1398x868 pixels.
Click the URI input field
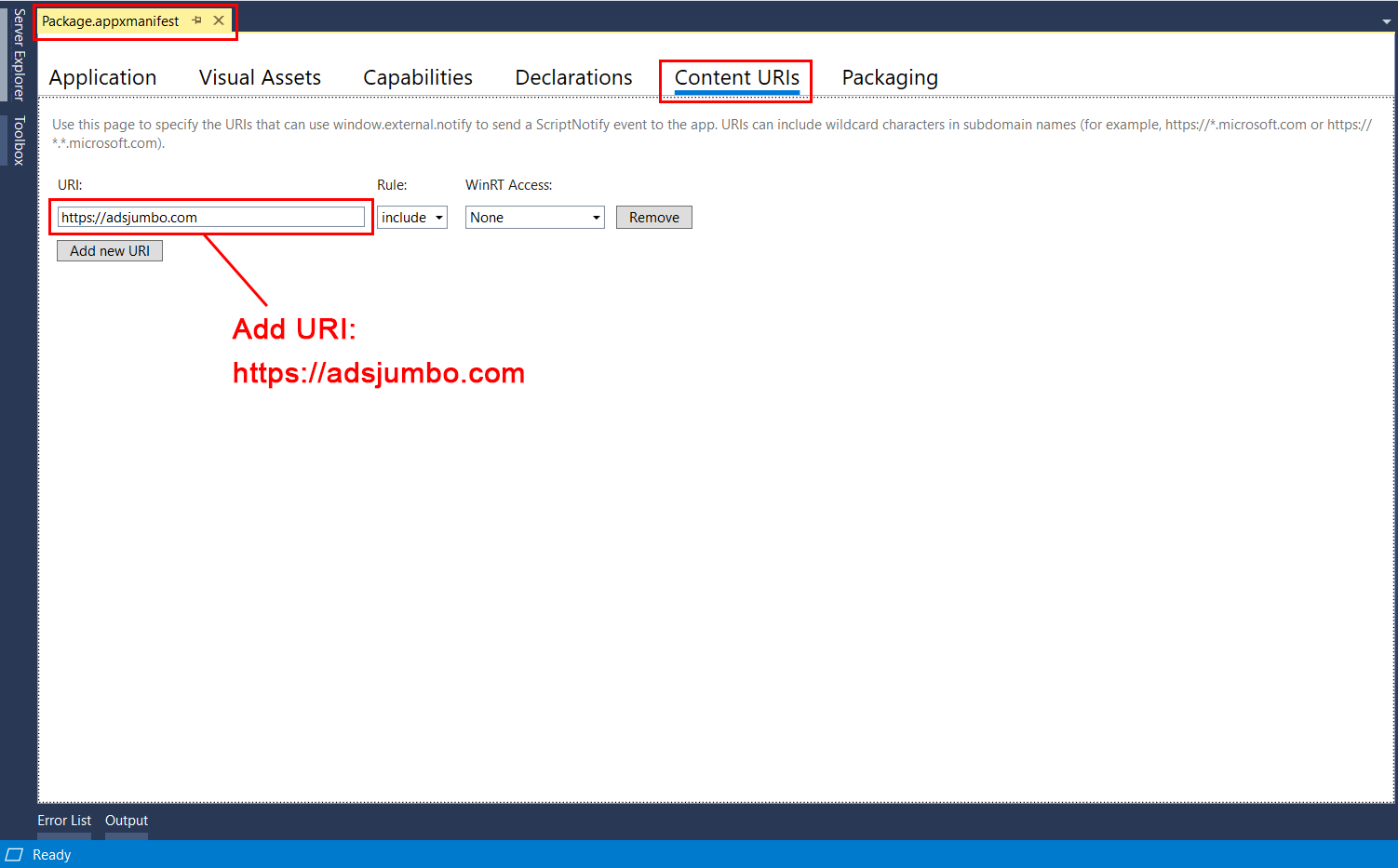[211, 218]
